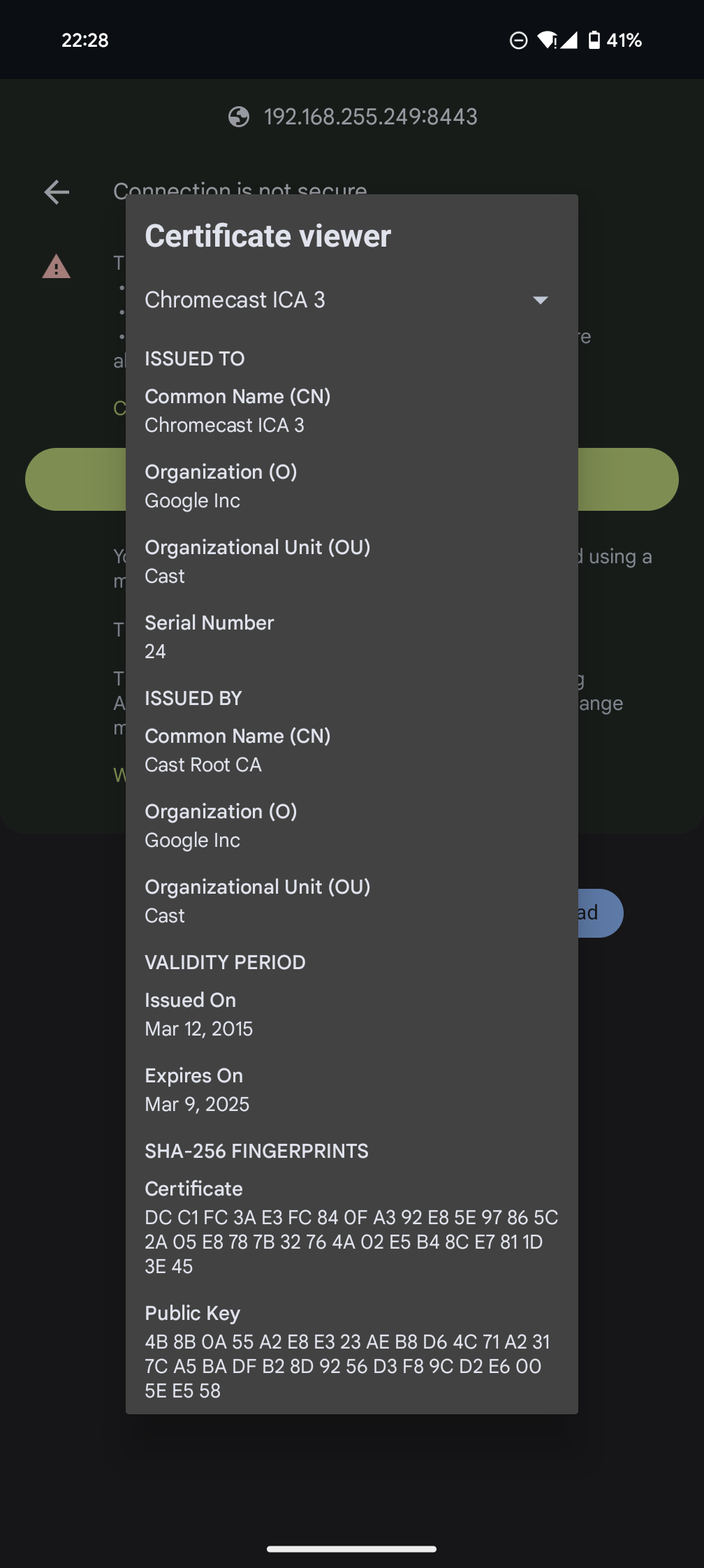Open the certificate chain dropdown arrow

click(x=540, y=300)
